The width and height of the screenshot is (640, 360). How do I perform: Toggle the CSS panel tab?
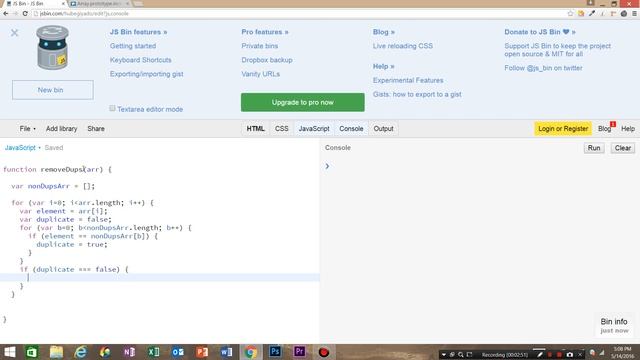click(282, 129)
